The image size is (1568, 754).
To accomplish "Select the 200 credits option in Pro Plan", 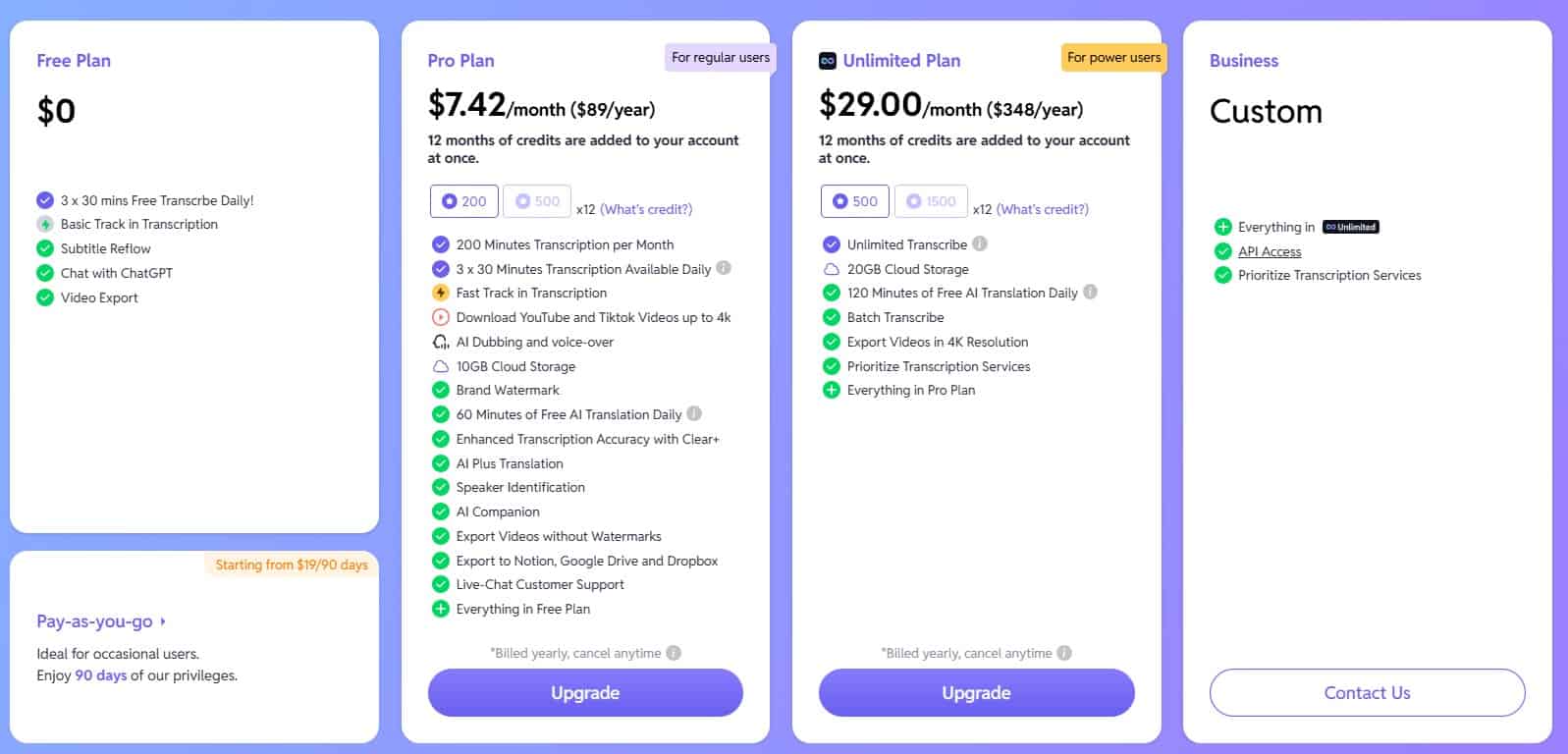I will click(x=462, y=200).
